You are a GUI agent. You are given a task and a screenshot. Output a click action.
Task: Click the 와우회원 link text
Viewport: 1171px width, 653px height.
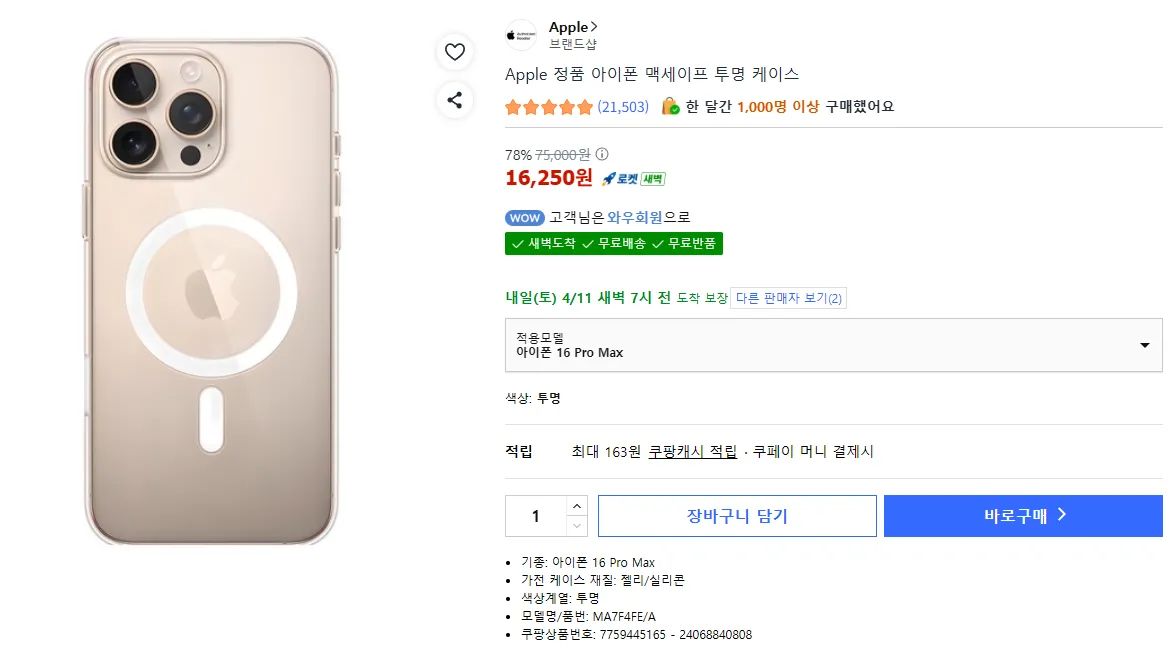[x=635, y=217]
